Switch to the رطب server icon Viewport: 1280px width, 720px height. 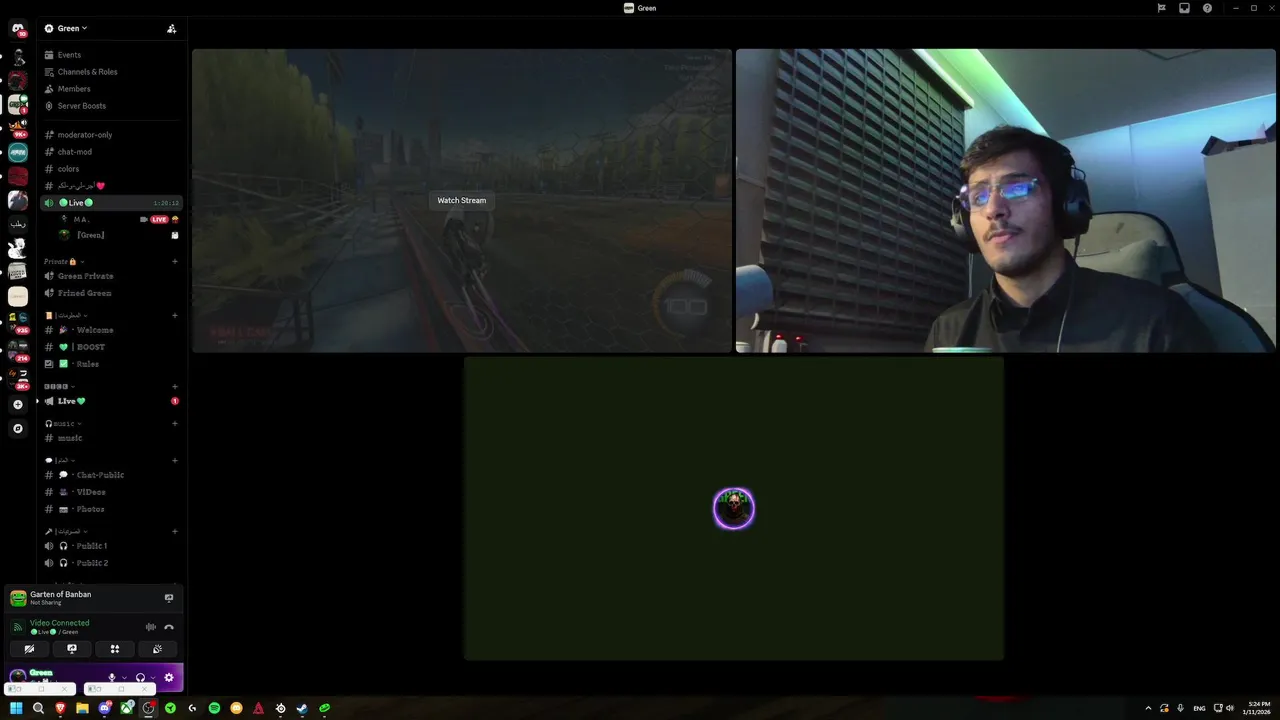tap(18, 224)
